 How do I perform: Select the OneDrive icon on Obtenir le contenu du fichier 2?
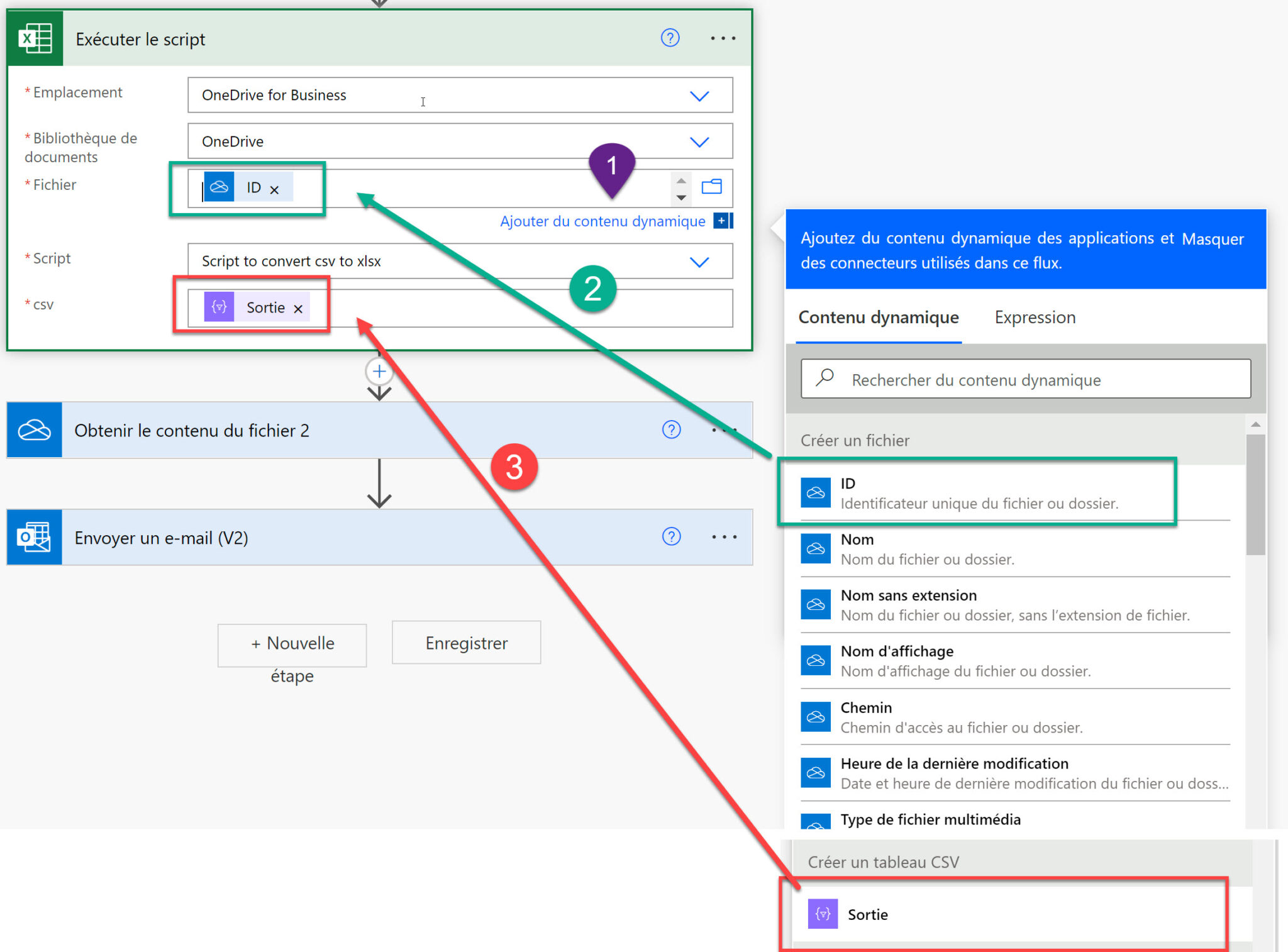(35, 430)
